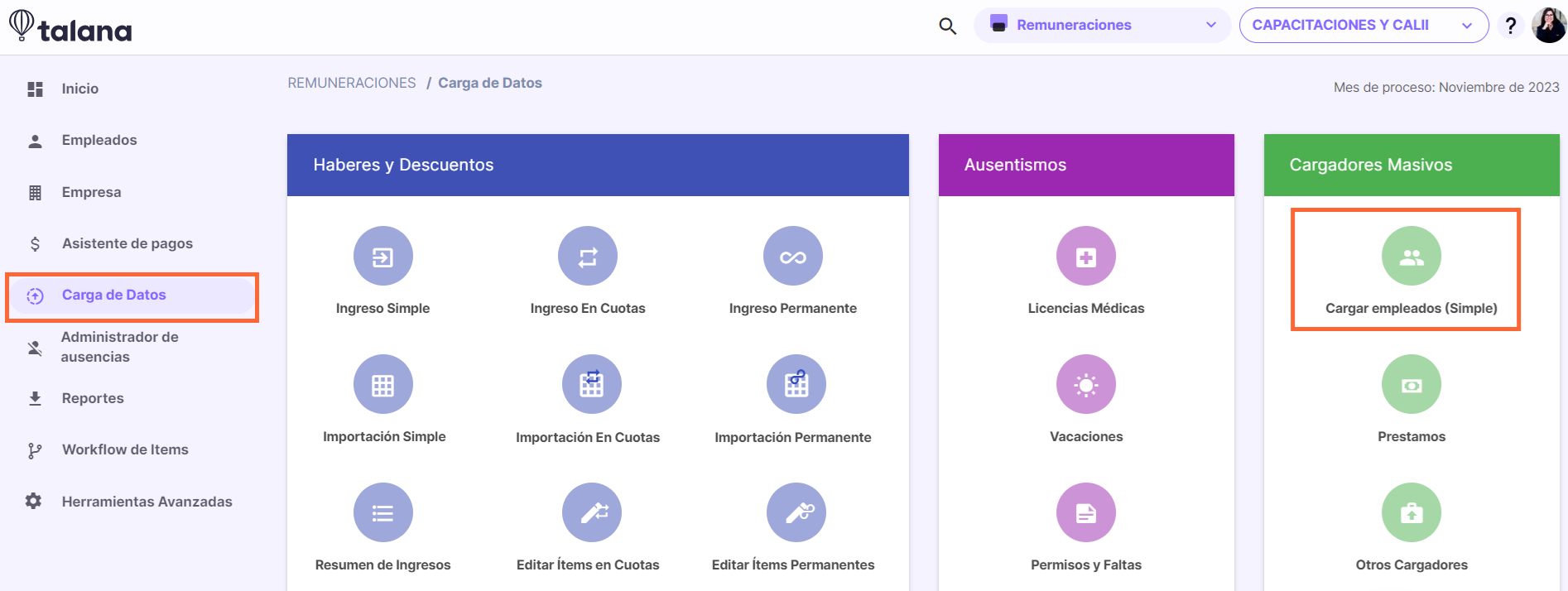
Task: Open the Cargar empleados (Simple) icon
Action: click(x=1412, y=256)
